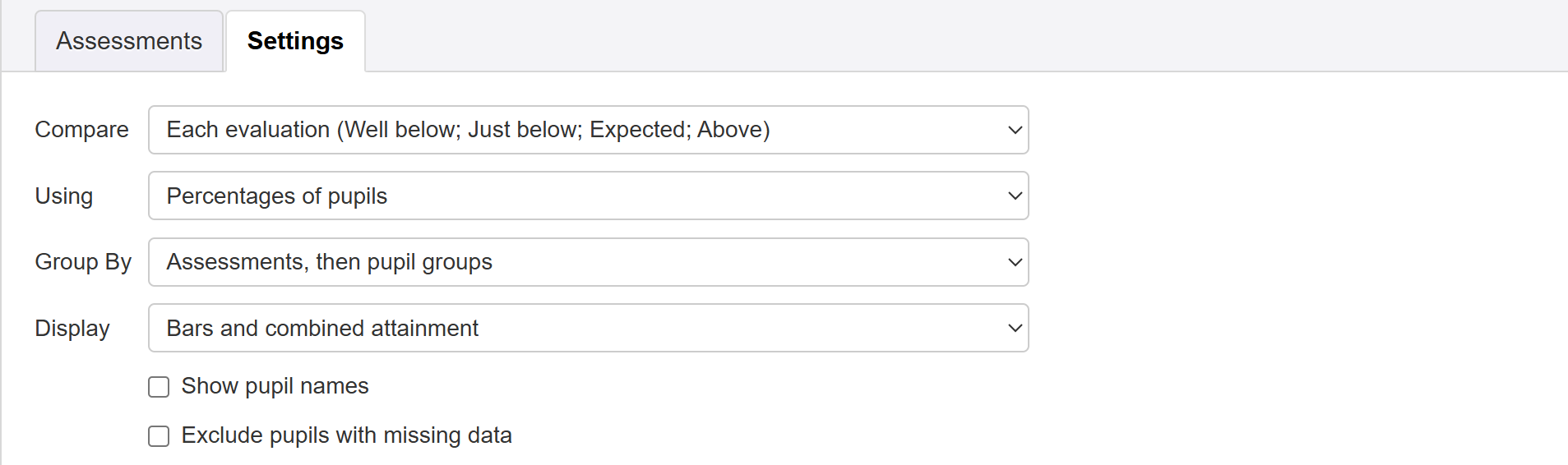Click the 'Percentages of pupils' selected value
The height and width of the screenshot is (465, 1568).
[x=276, y=196]
